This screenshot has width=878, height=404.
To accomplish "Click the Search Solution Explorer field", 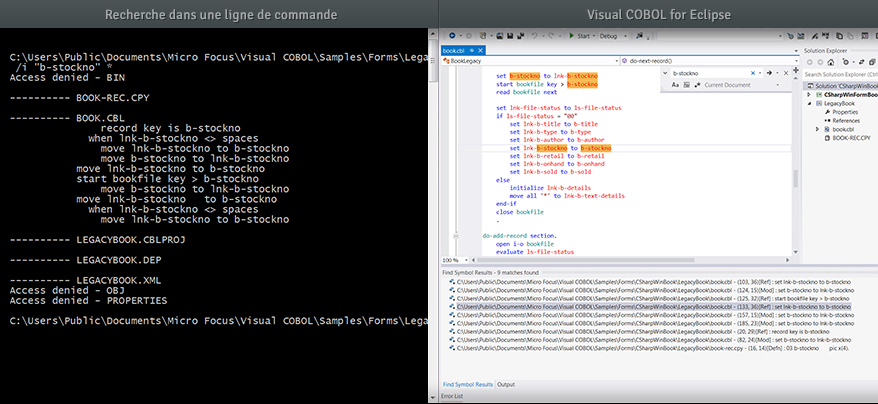I will point(838,74).
